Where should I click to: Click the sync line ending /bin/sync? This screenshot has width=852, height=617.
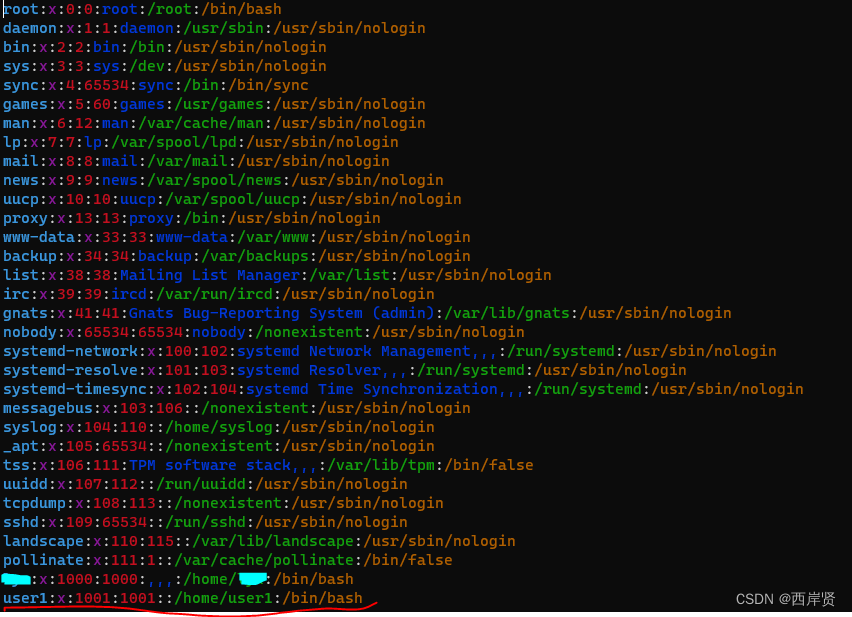tap(156, 85)
